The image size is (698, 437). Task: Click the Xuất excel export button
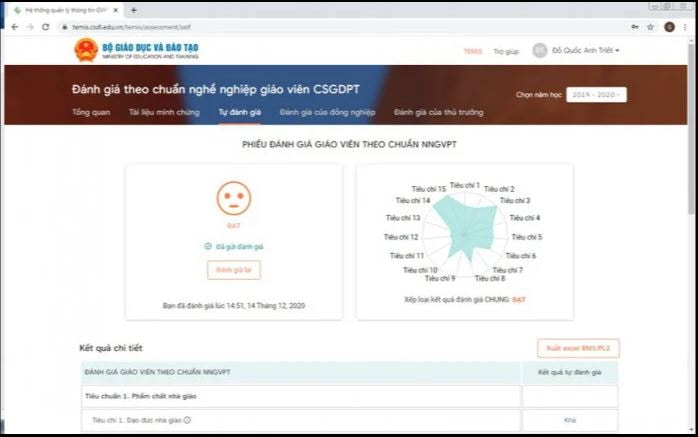pos(578,348)
